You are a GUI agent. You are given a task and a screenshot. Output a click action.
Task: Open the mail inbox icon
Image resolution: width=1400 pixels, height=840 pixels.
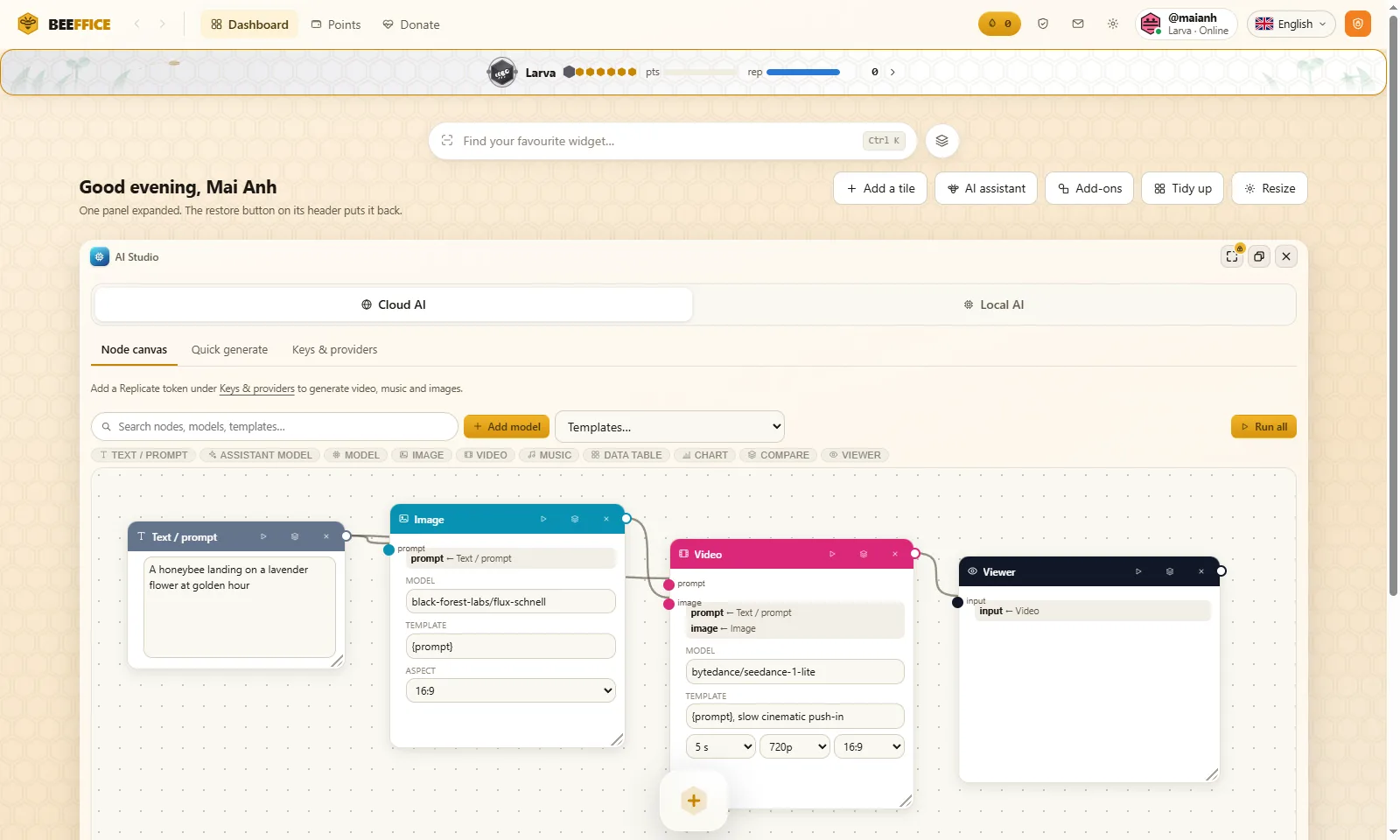click(x=1078, y=24)
